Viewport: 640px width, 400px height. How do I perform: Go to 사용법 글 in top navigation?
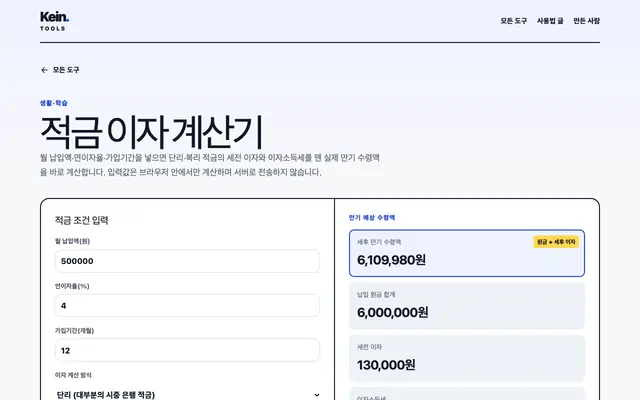[550, 21]
